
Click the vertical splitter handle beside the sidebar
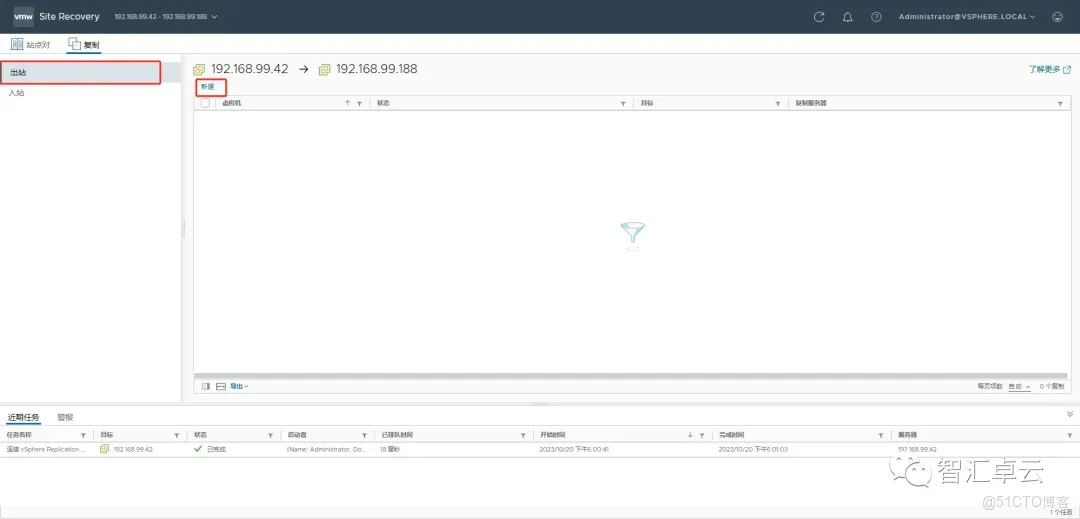(x=184, y=229)
